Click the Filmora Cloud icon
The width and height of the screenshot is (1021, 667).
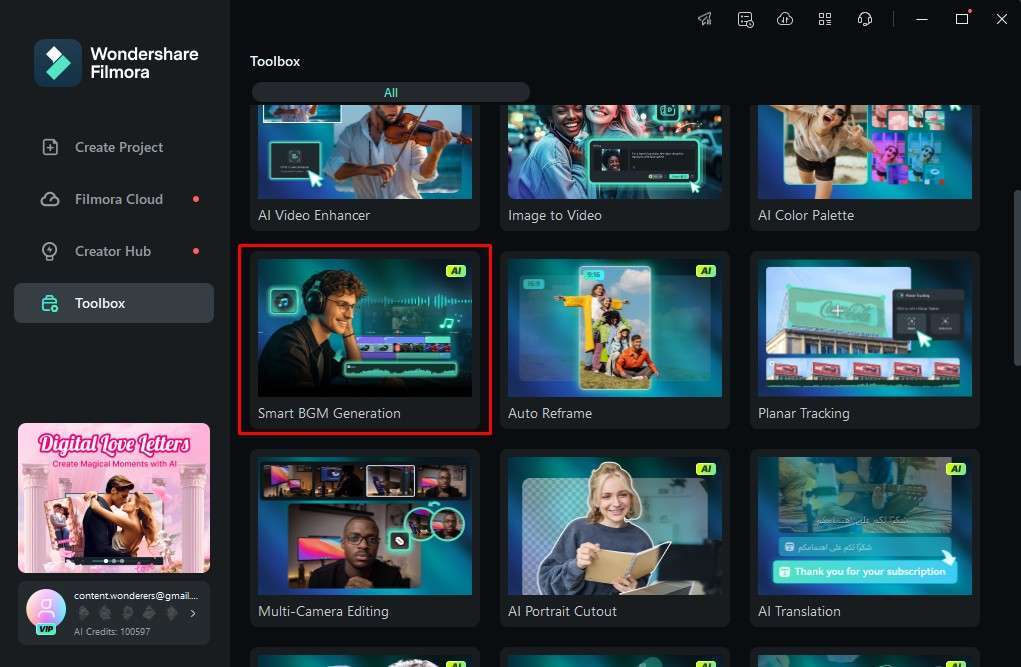50,199
